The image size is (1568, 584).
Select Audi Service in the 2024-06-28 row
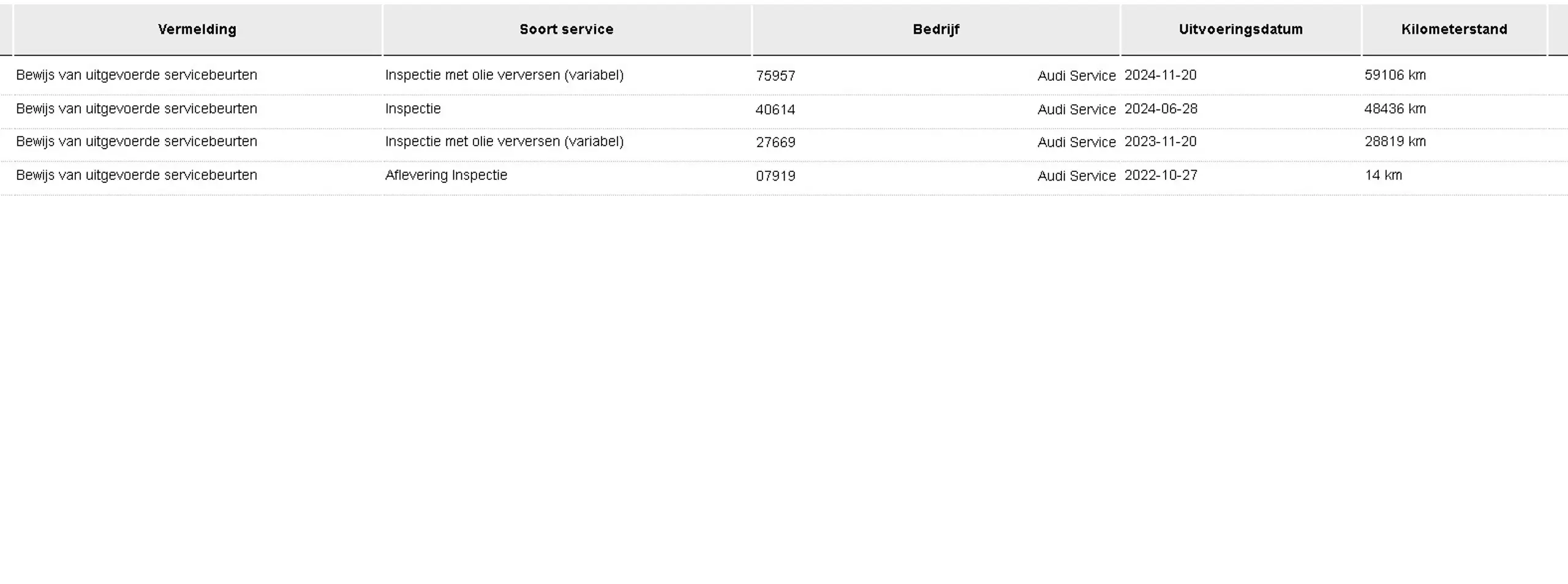click(1076, 110)
